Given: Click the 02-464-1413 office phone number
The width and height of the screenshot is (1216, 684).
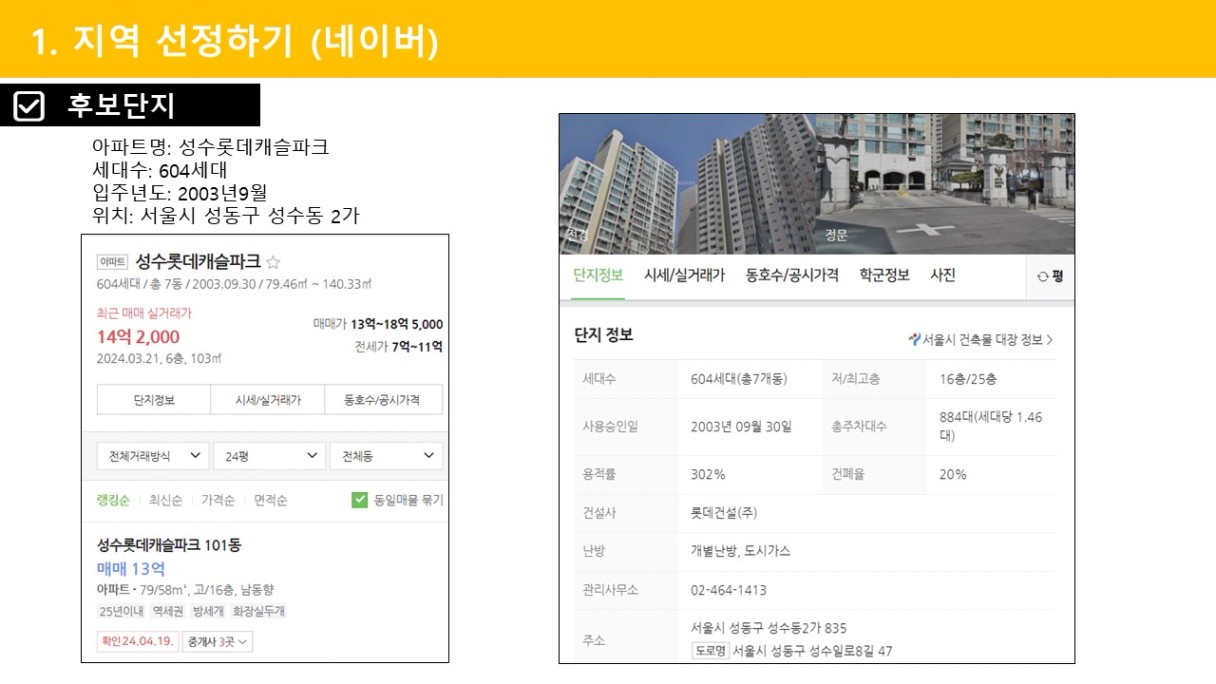Looking at the screenshot, I should [x=729, y=590].
